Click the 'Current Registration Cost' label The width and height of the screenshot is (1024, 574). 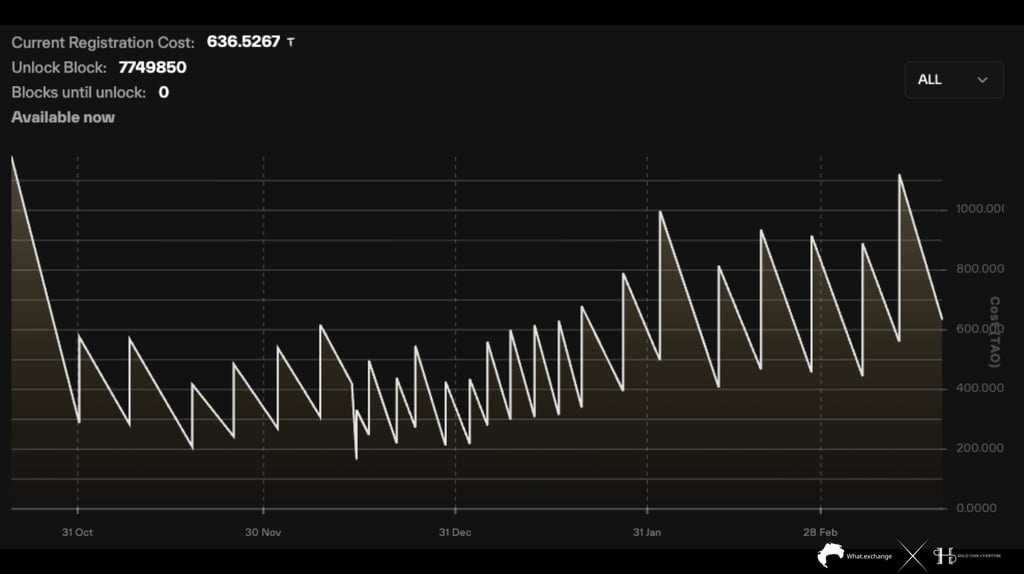(103, 43)
